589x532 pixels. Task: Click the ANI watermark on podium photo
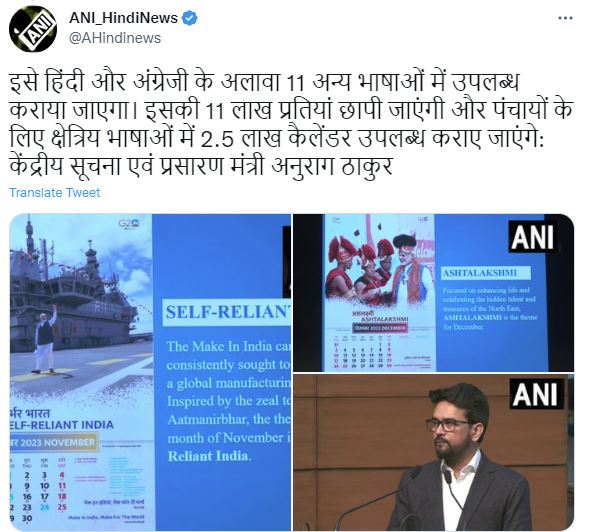[x=536, y=394]
